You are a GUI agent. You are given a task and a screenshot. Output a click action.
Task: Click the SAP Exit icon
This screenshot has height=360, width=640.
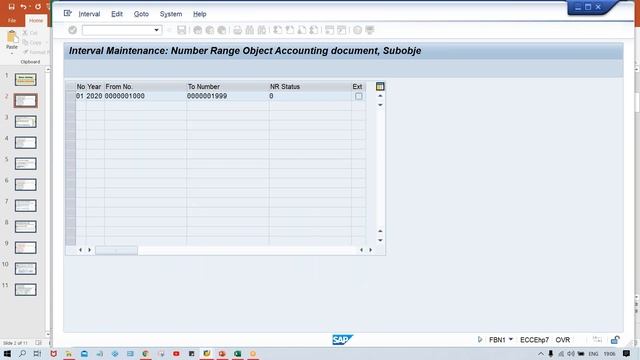210,30
